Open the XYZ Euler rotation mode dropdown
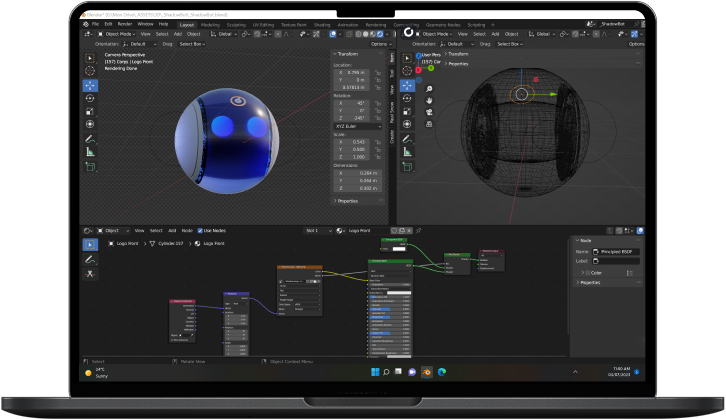 (x=357, y=126)
